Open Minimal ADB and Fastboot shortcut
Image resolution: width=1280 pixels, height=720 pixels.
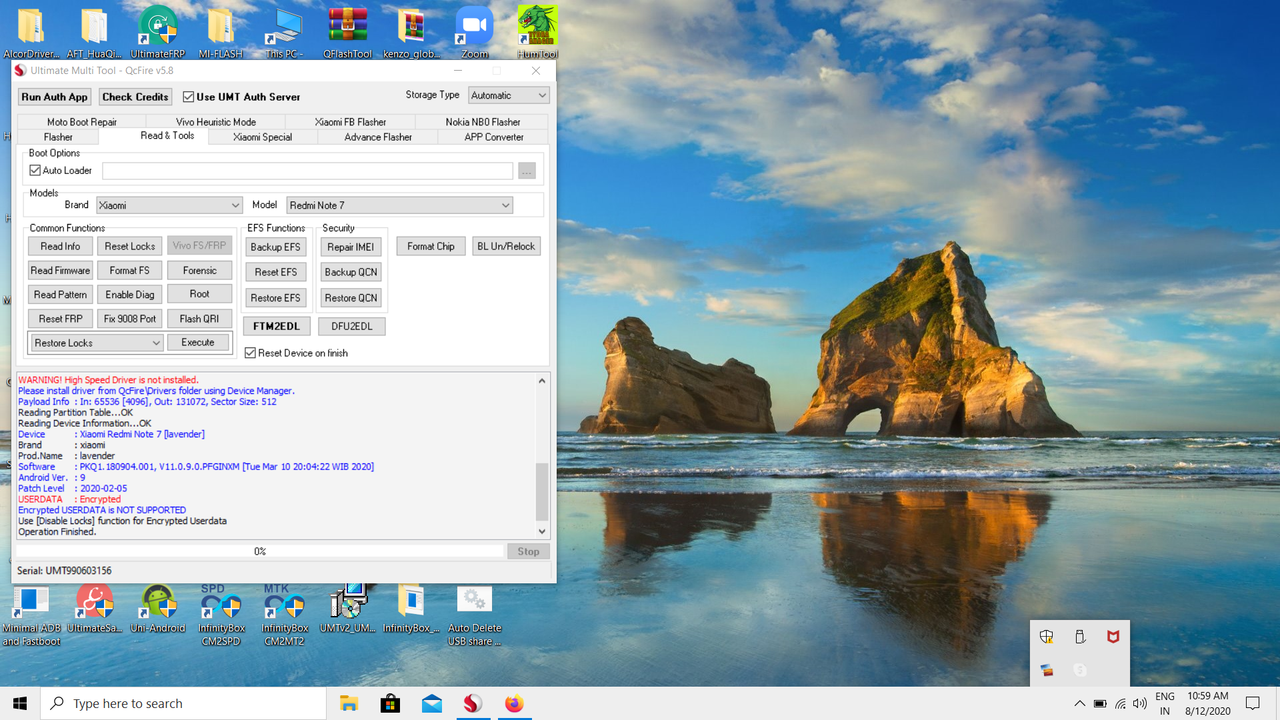pyautogui.click(x=31, y=615)
